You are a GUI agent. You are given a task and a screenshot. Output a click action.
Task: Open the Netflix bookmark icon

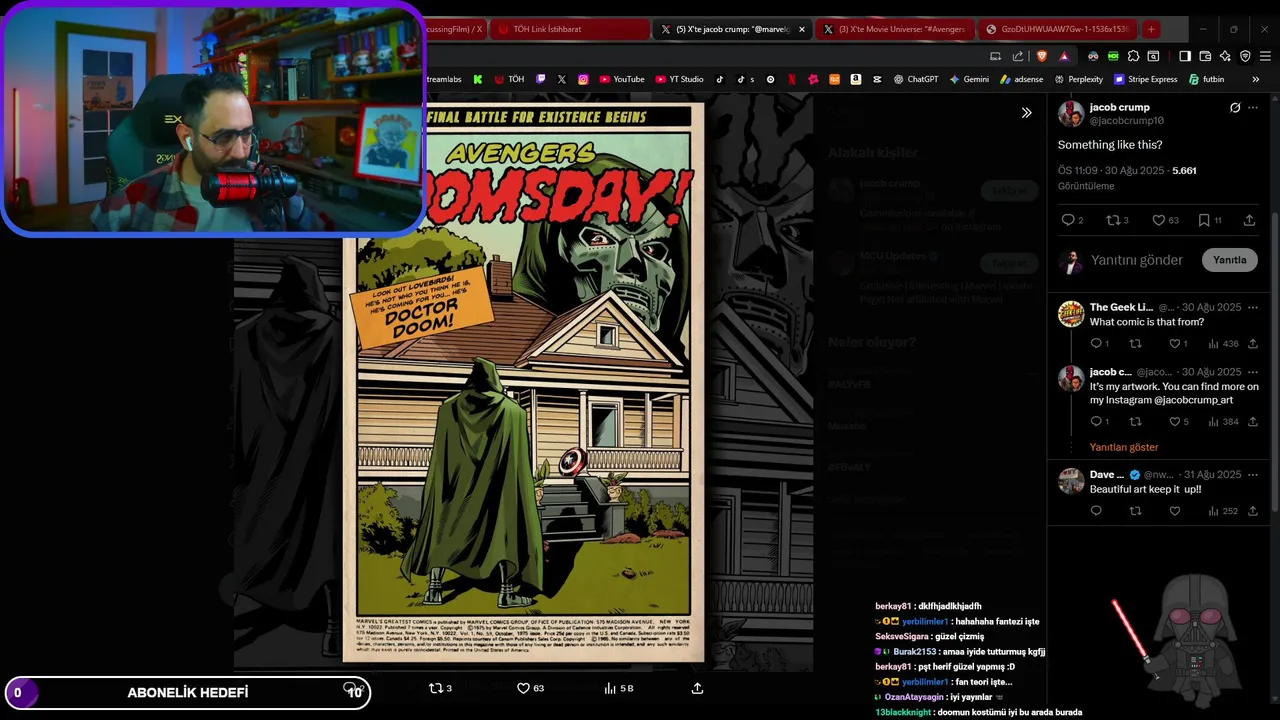[x=792, y=79]
